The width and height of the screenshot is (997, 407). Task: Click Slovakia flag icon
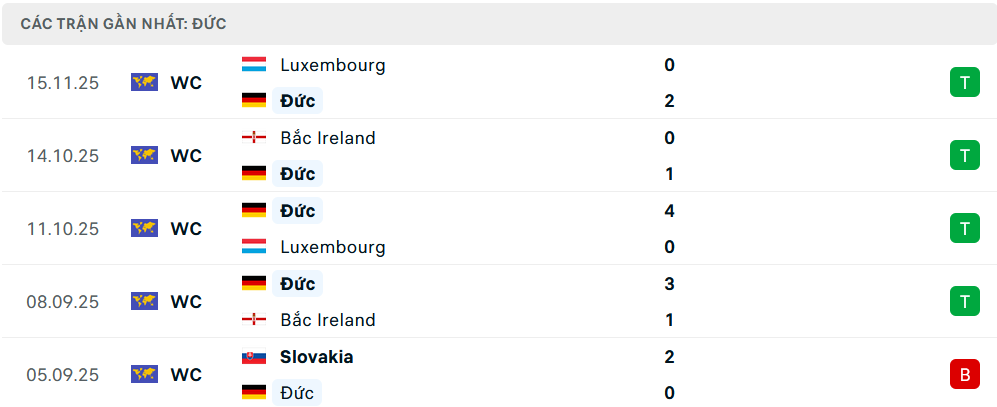[x=254, y=357]
